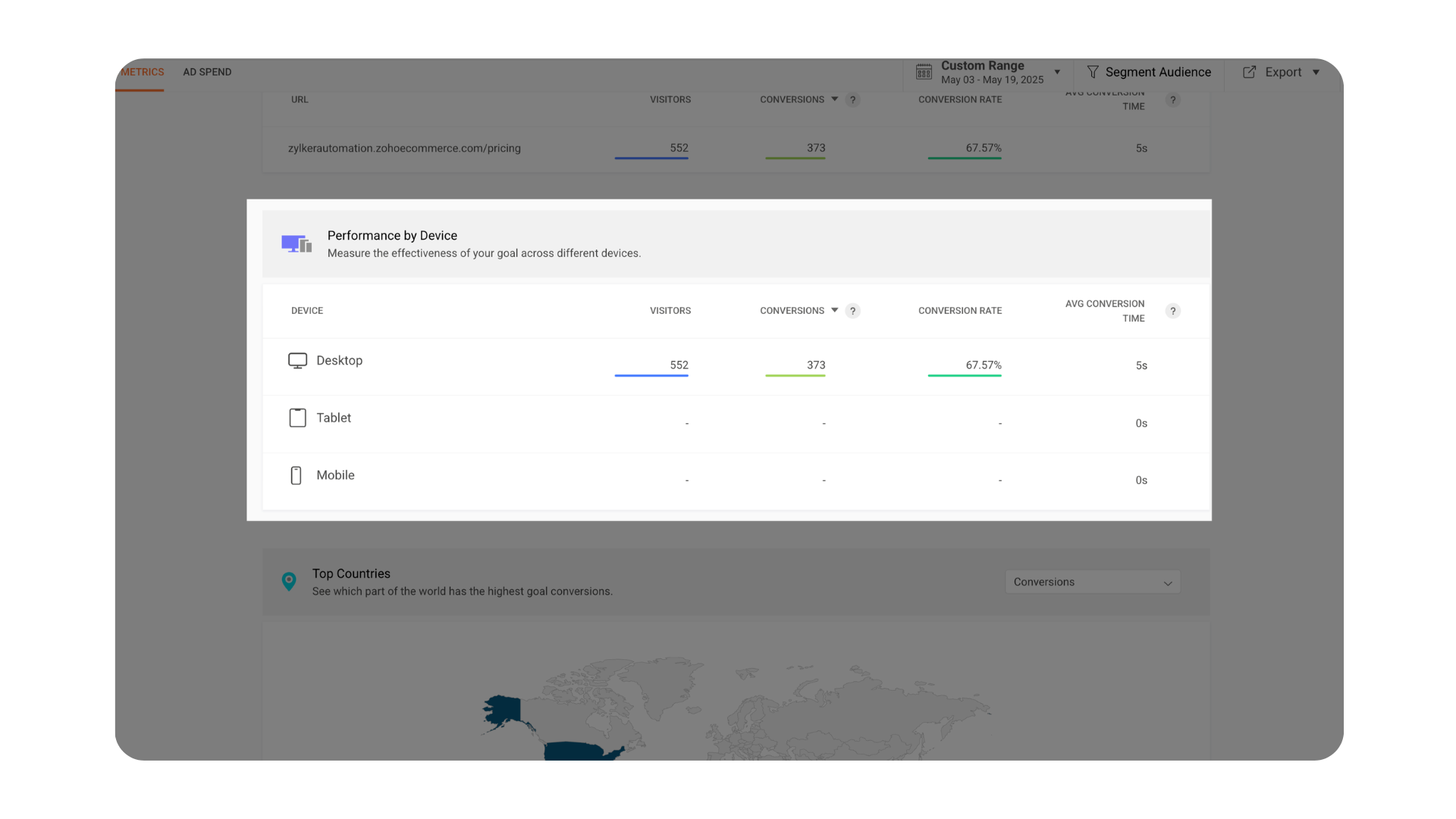Image resolution: width=1456 pixels, height=819 pixels.
Task: Click the Top Countries location pin icon
Action: point(289,582)
